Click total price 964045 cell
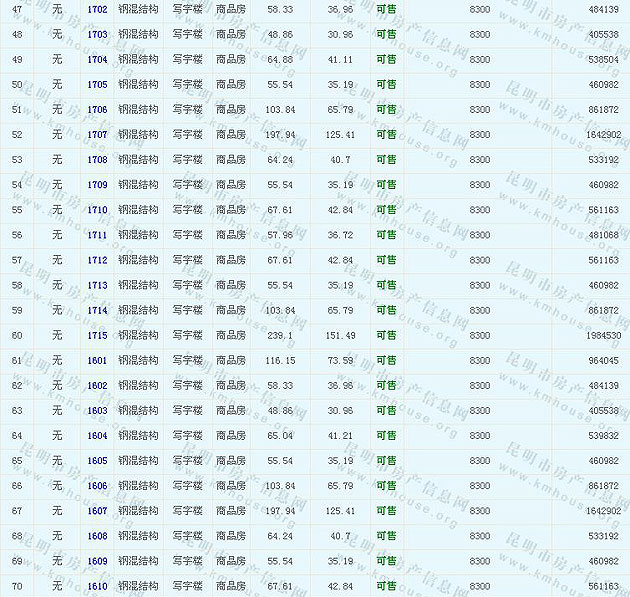630x597 pixels. click(603, 360)
